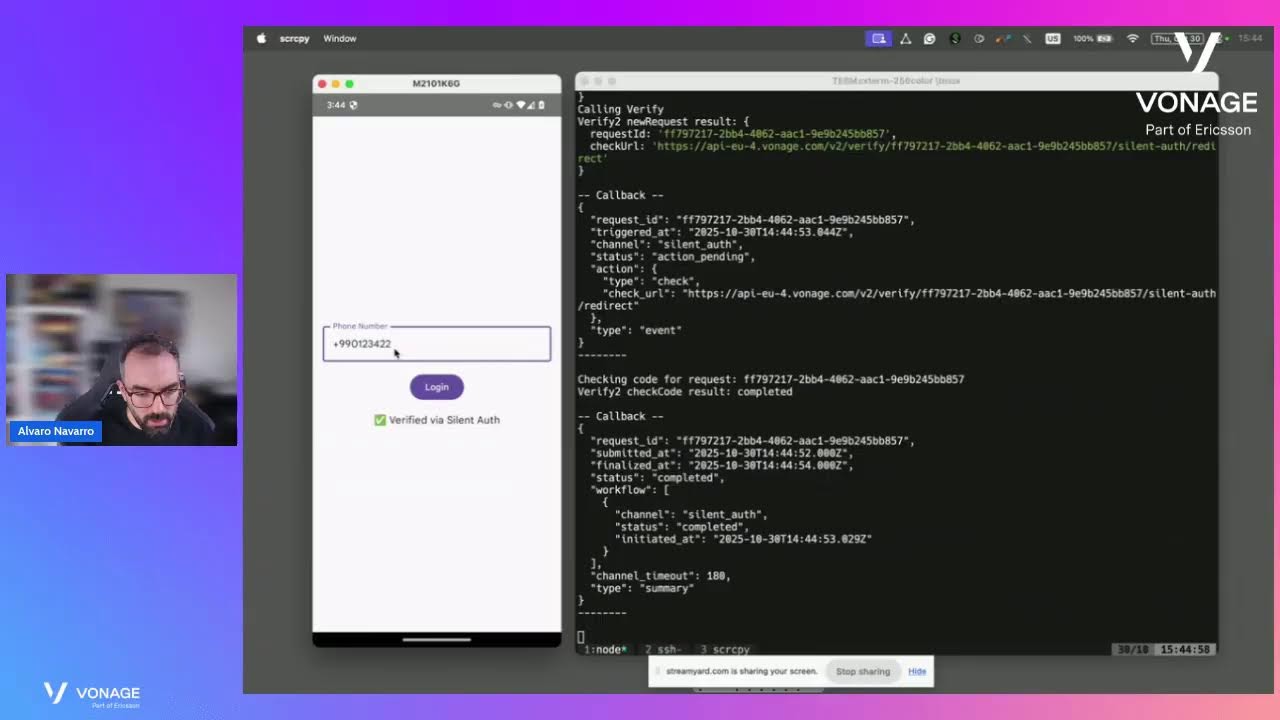Click the requestId value in terminal
1280x720 pixels.
pyautogui.click(x=775, y=134)
